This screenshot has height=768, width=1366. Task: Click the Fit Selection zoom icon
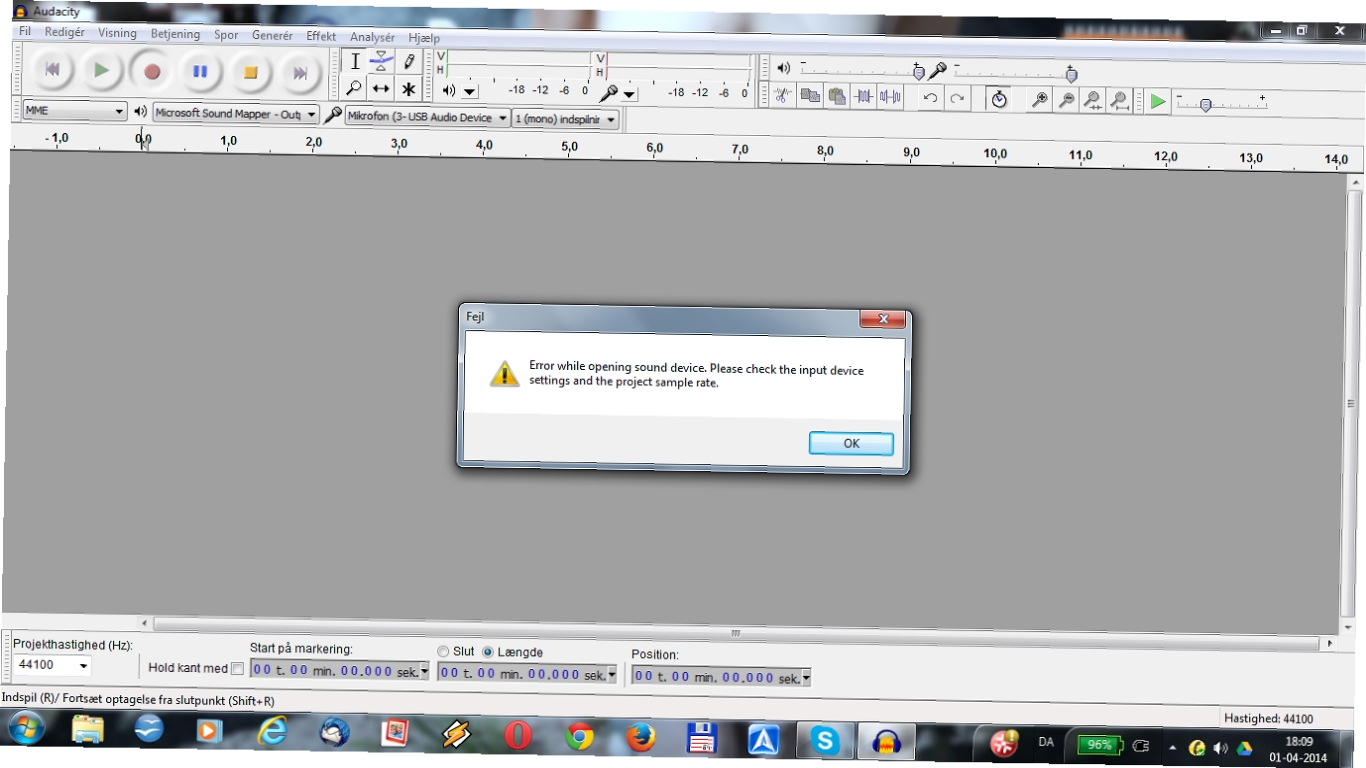(x=1093, y=100)
